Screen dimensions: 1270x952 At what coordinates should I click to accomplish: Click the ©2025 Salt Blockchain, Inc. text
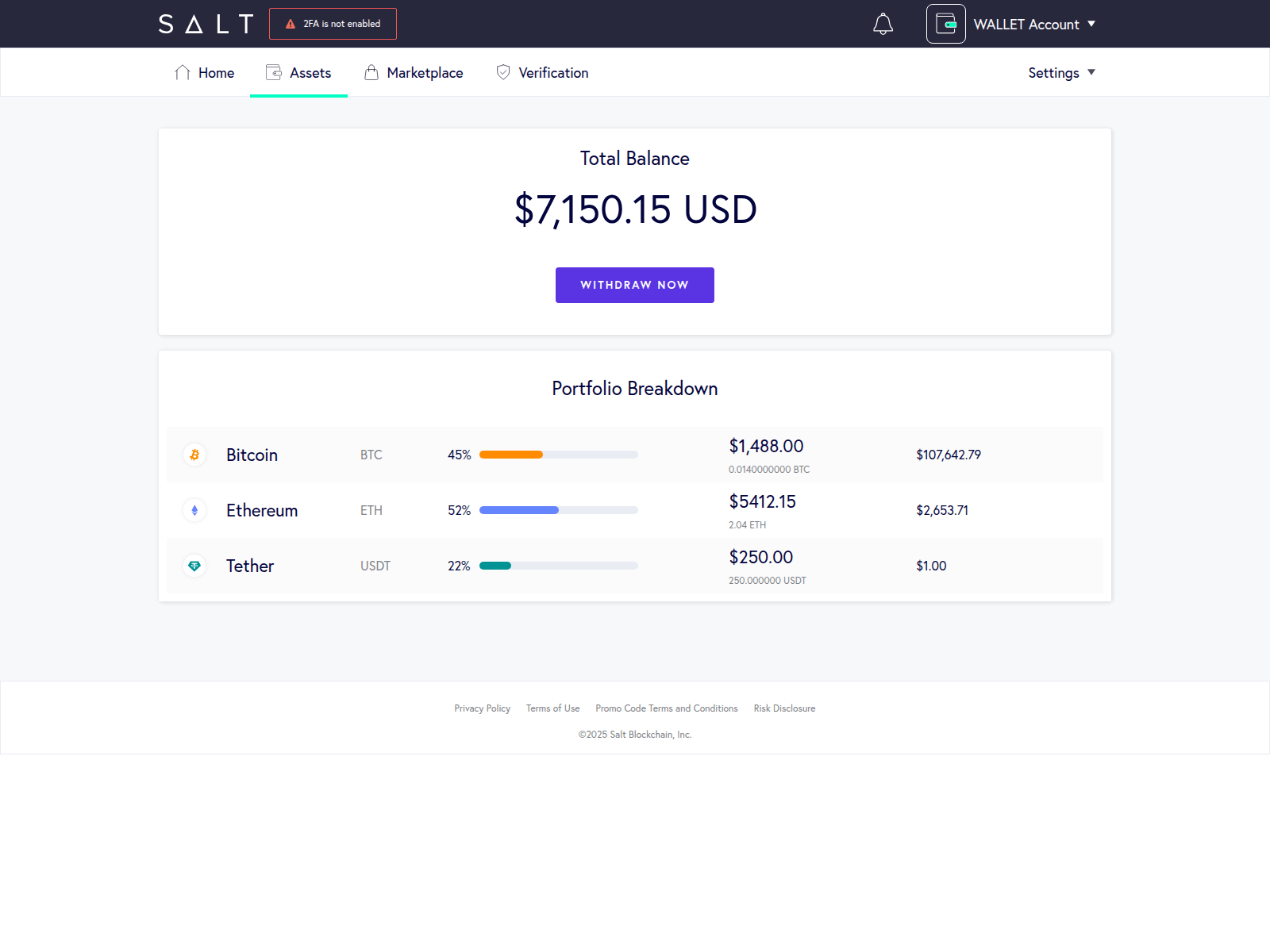click(x=635, y=735)
